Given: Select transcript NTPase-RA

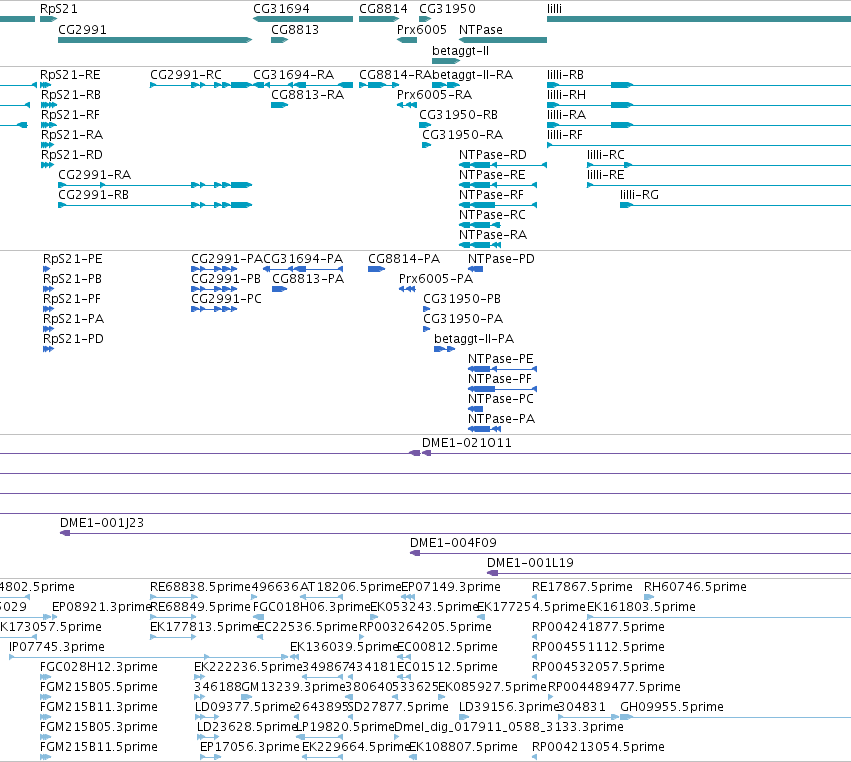Looking at the screenshot, I should coord(493,235).
